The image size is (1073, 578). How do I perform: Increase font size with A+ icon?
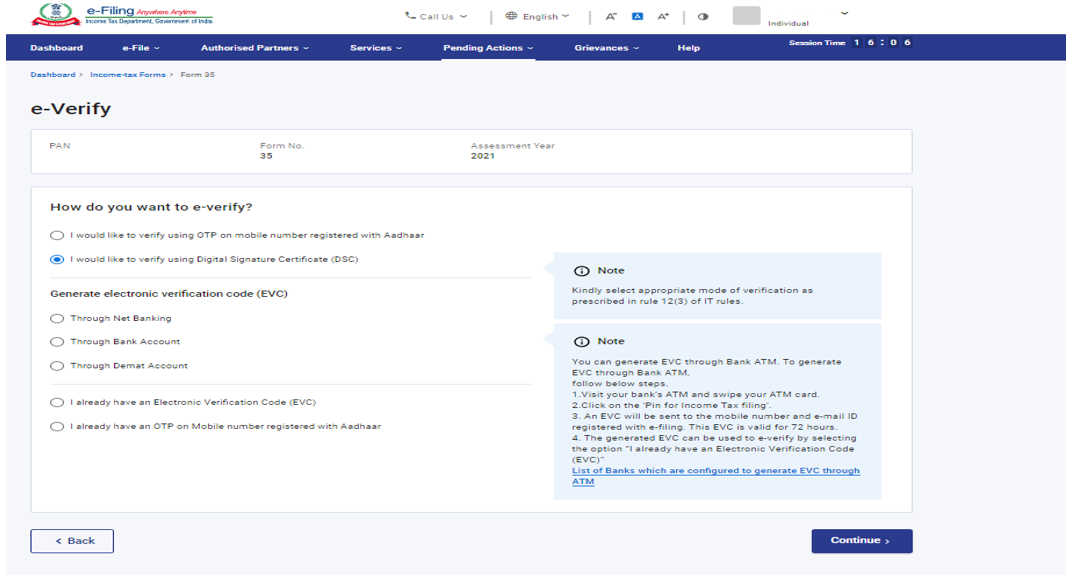(x=663, y=17)
